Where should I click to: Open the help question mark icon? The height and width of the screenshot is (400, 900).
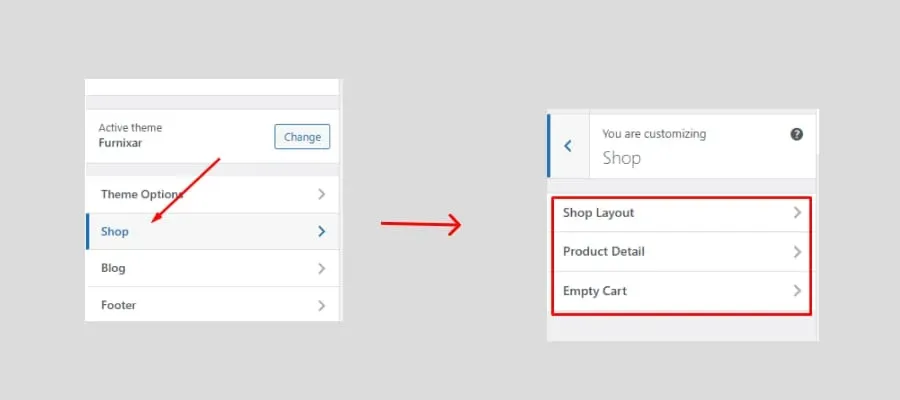tap(797, 134)
